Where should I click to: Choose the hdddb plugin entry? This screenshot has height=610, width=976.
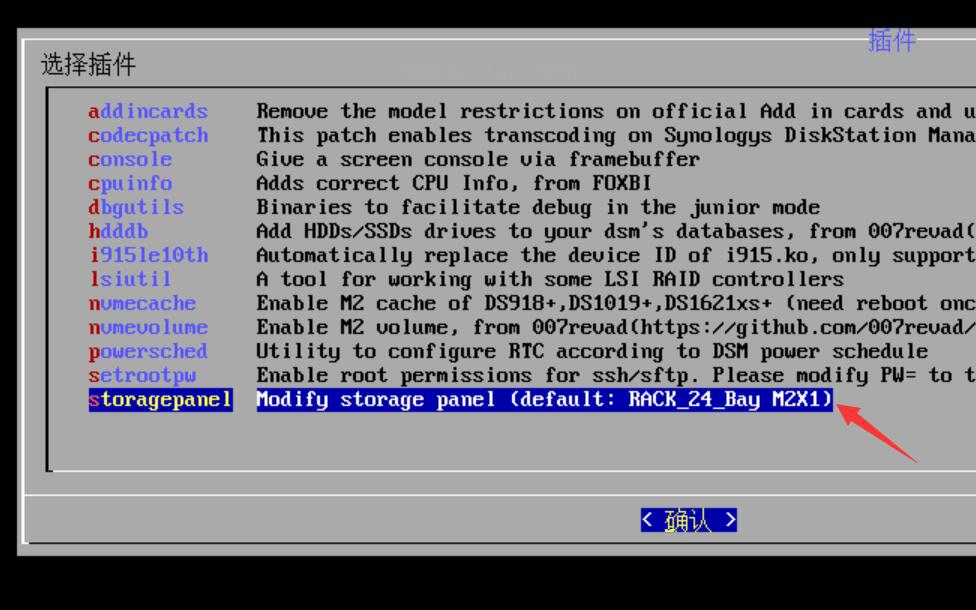coord(118,231)
